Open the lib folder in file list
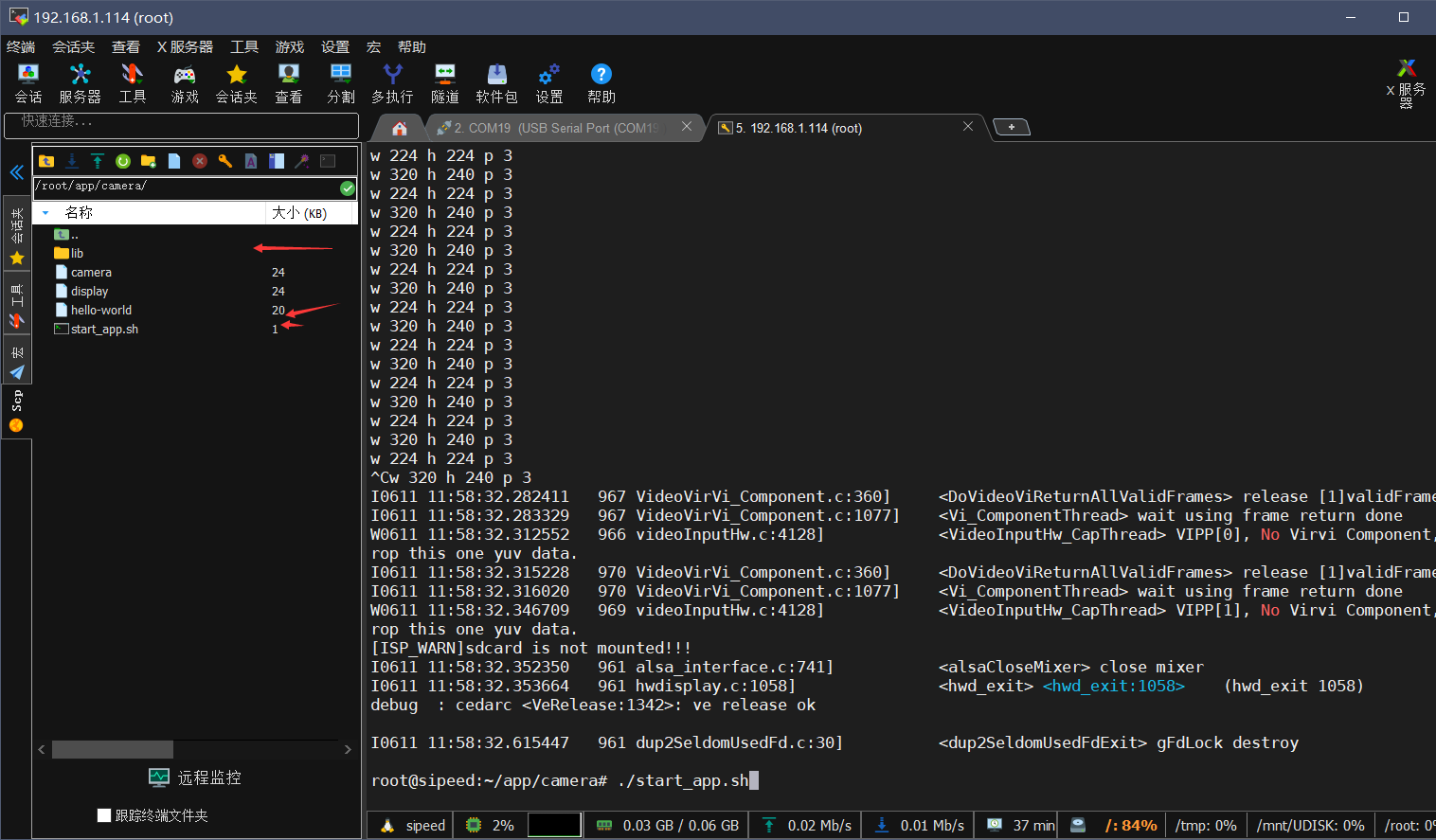This screenshot has height=840, width=1436. [77, 253]
